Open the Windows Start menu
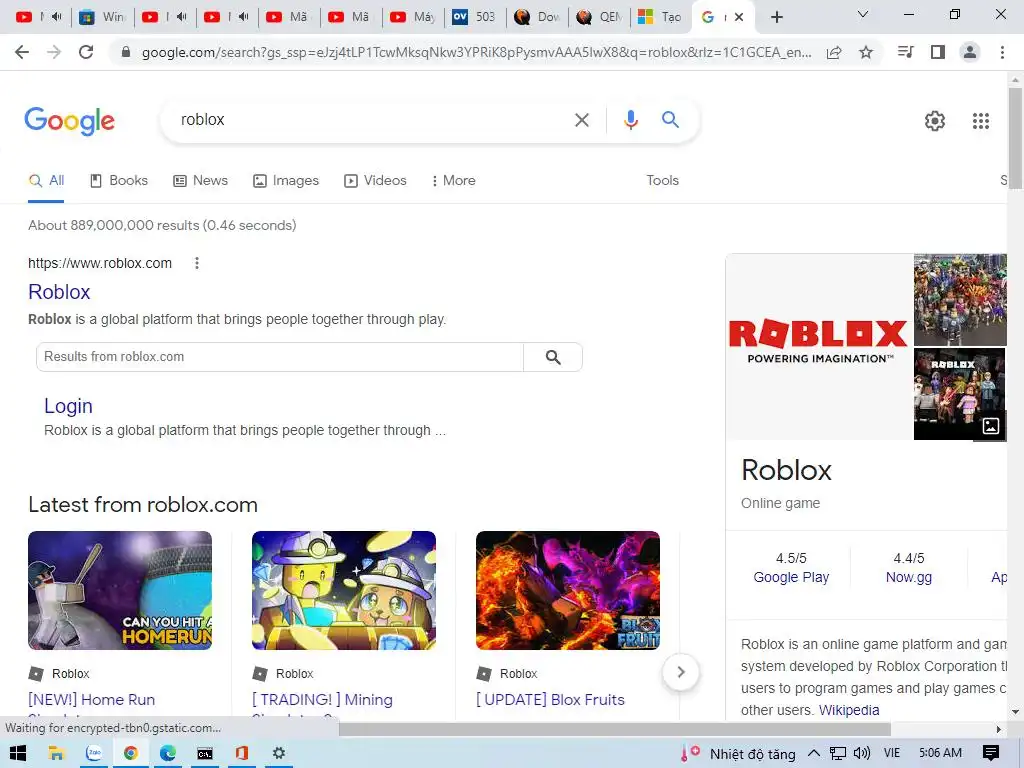1024x768 pixels. (x=18, y=753)
